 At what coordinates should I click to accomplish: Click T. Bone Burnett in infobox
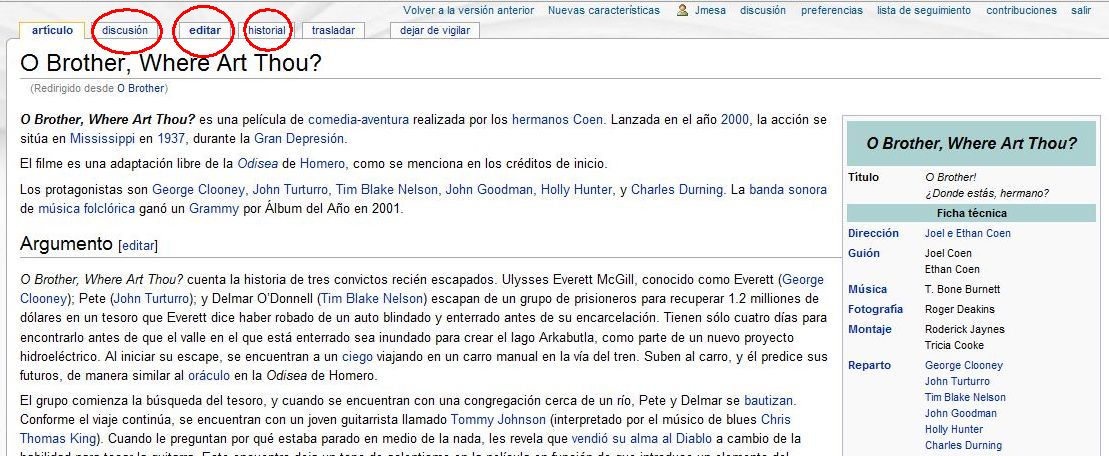pos(963,289)
